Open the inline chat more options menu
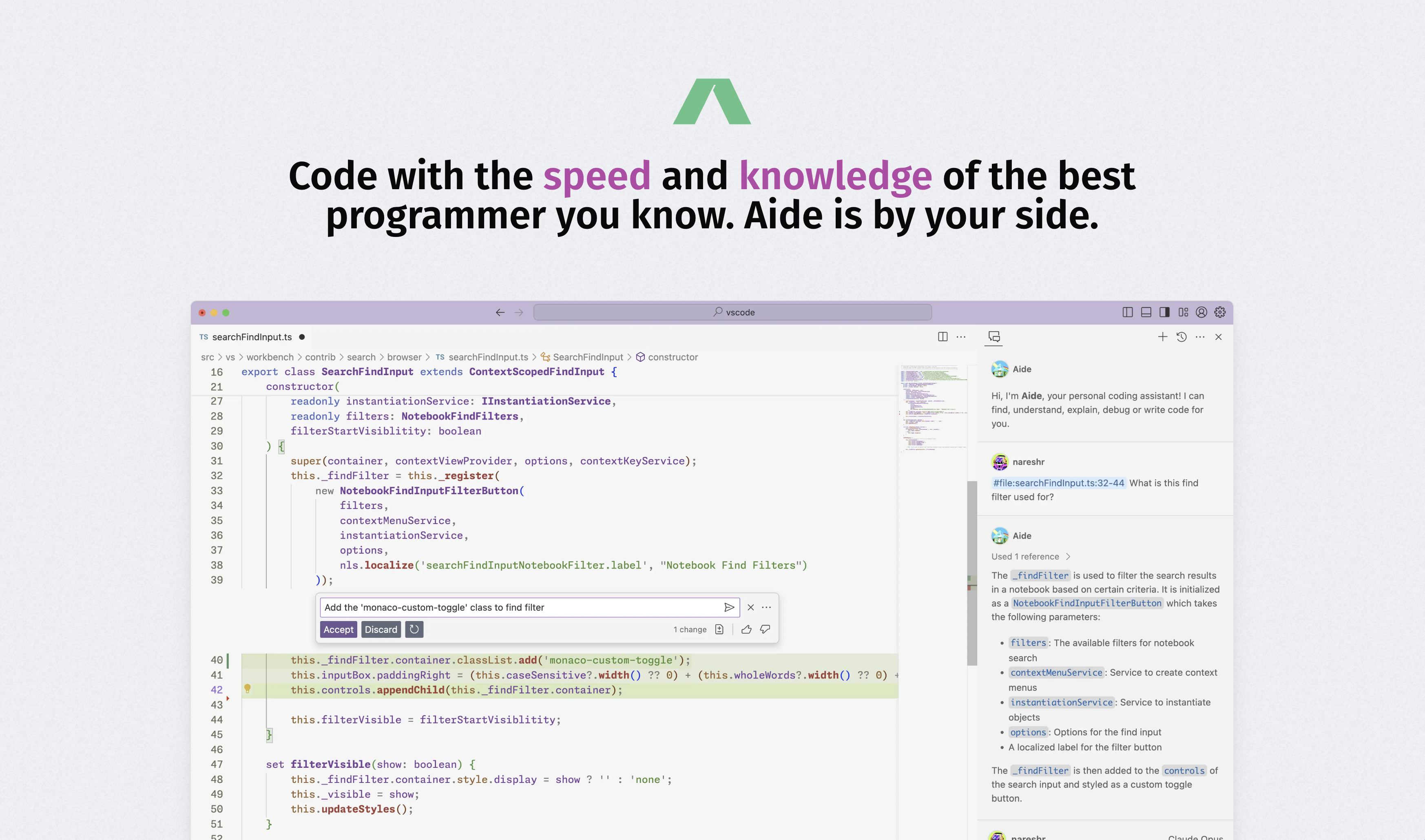Image resolution: width=1425 pixels, height=840 pixels. click(767, 607)
